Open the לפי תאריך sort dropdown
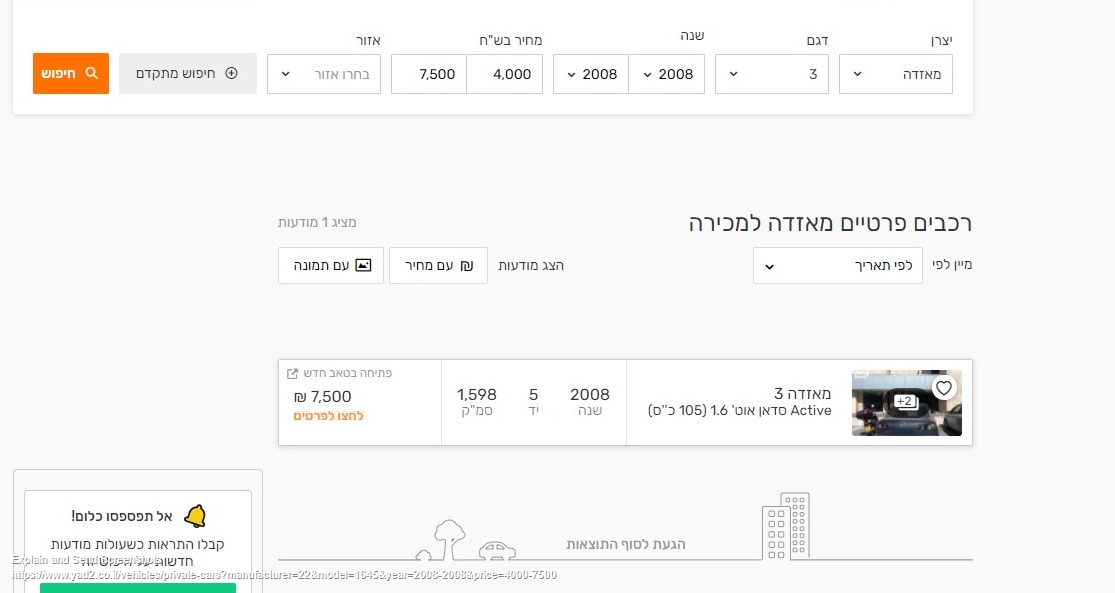Viewport: 1115px width, 593px height. coord(838,265)
